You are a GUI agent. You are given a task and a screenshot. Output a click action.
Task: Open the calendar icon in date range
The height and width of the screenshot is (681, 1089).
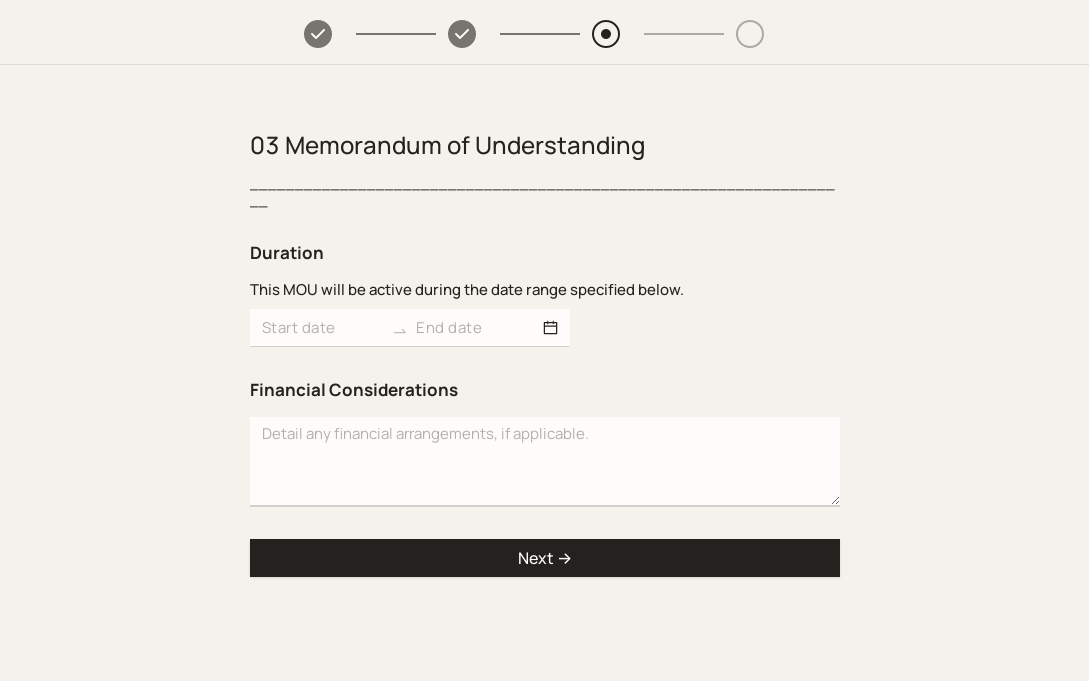pyautogui.click(x=550, y=328)
